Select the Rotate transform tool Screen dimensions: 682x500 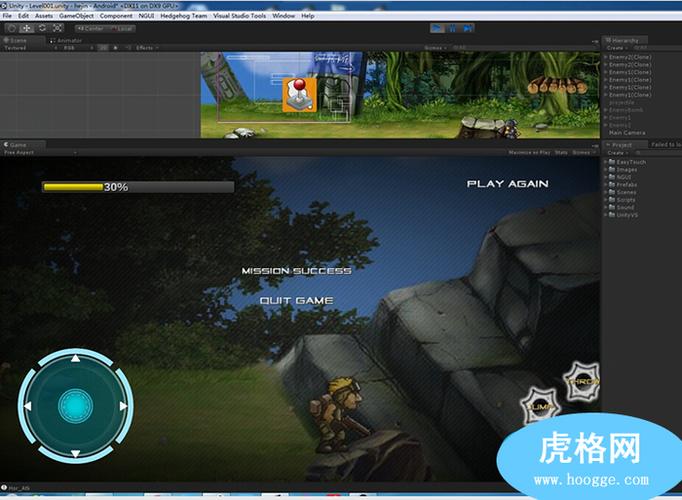point(42,28)
